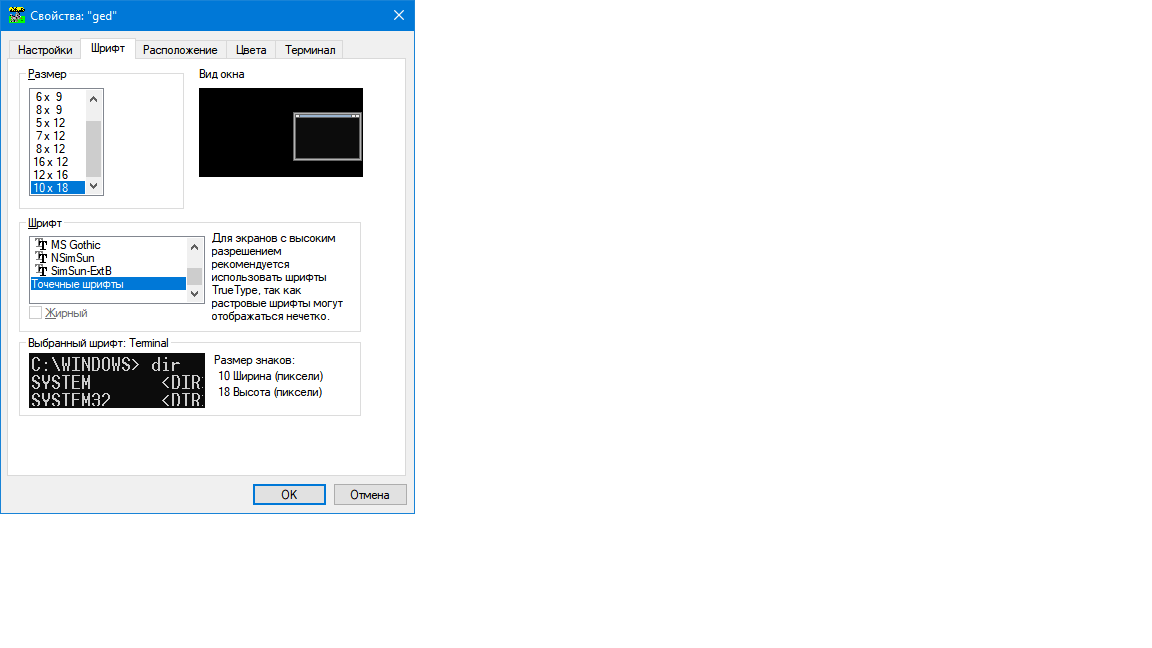The width and height of the screenshot is (1152, 648).
Task: Select the NSimSun font
Action: pyautogui.click(x=108, y=258)
